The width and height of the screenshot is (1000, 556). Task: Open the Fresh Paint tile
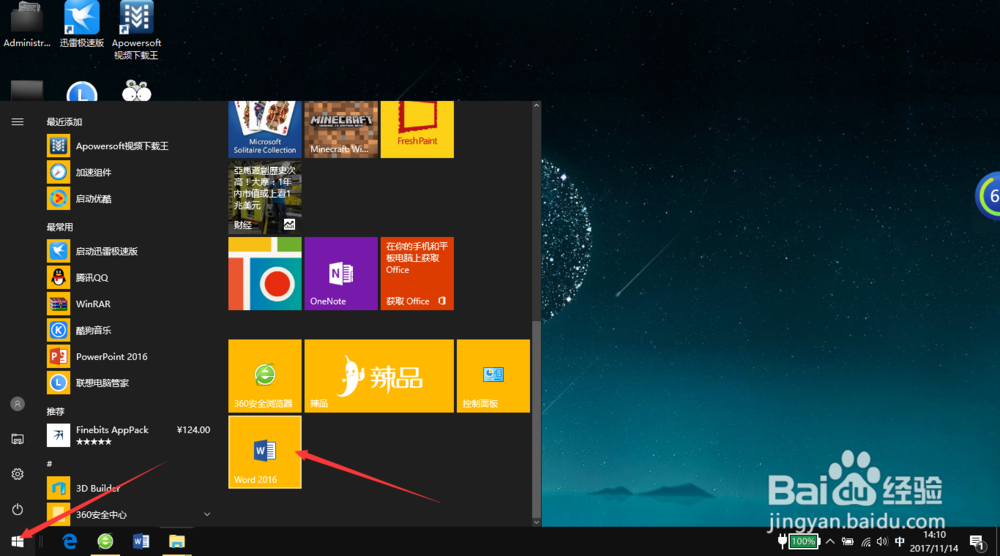(x=417, y=129)
